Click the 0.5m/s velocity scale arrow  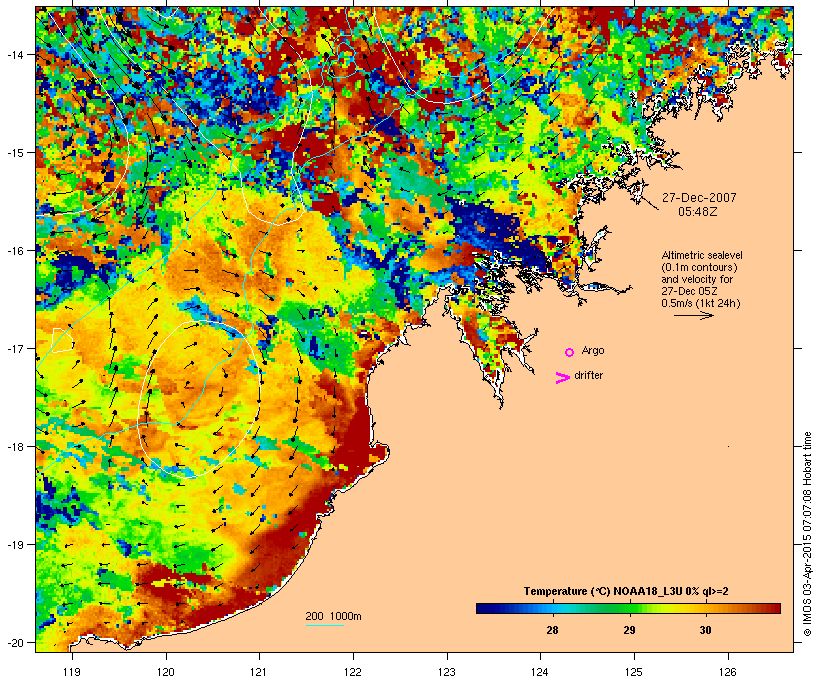pyautogui.click(x=693, y=315)
